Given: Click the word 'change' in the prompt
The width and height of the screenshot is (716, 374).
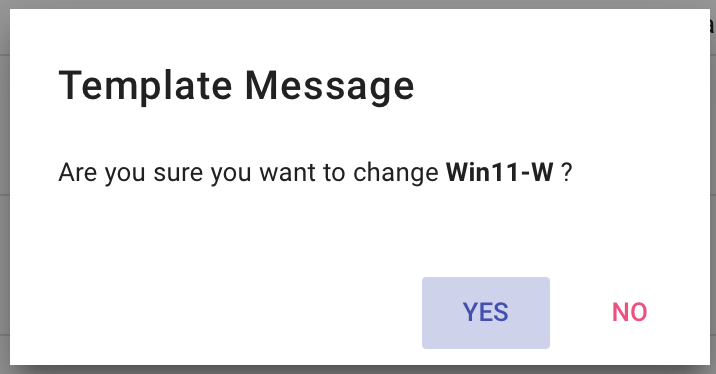Looking at the screenshot, I should pos(396,173).
